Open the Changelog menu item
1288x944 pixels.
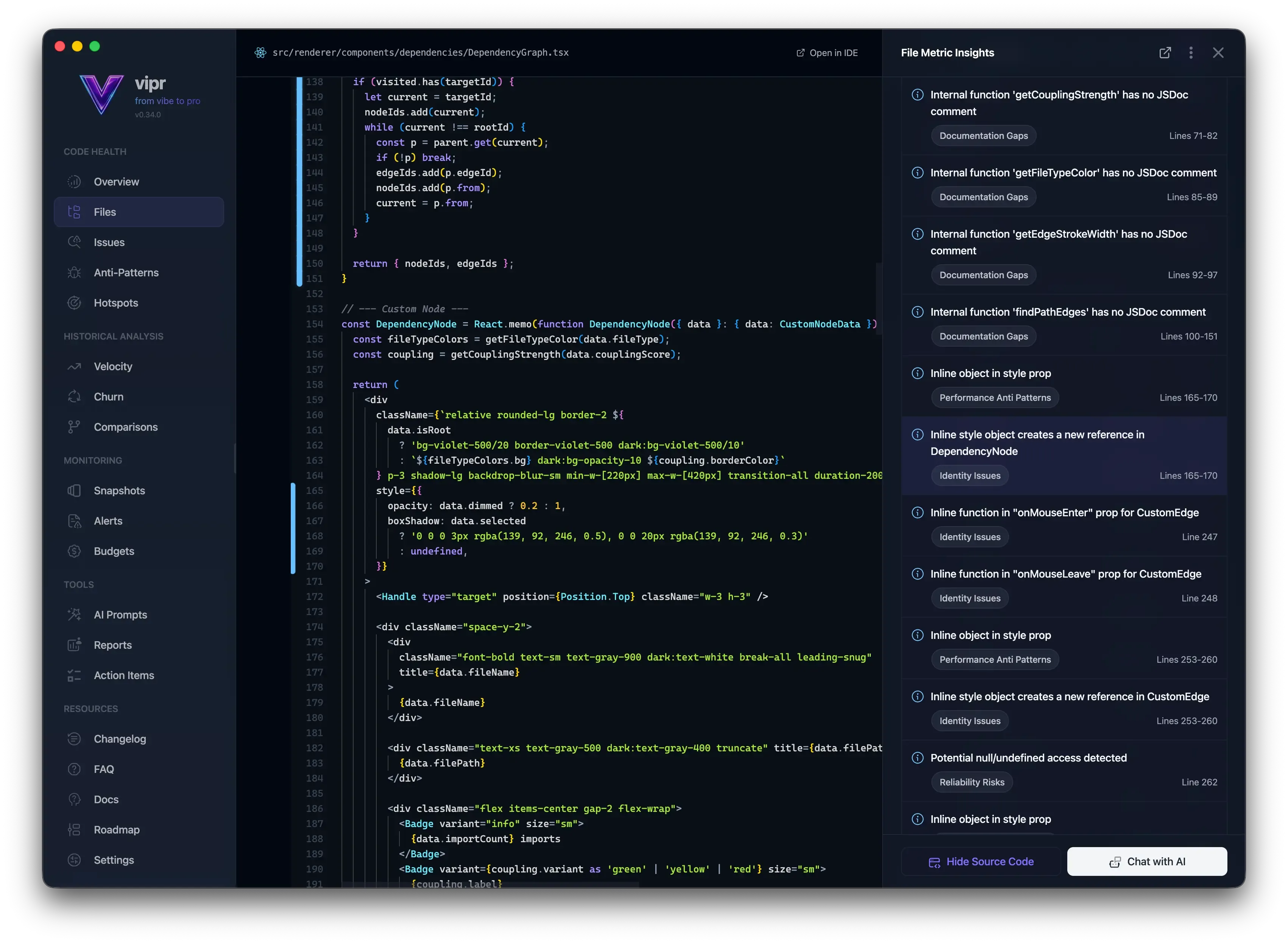[139, 738]
